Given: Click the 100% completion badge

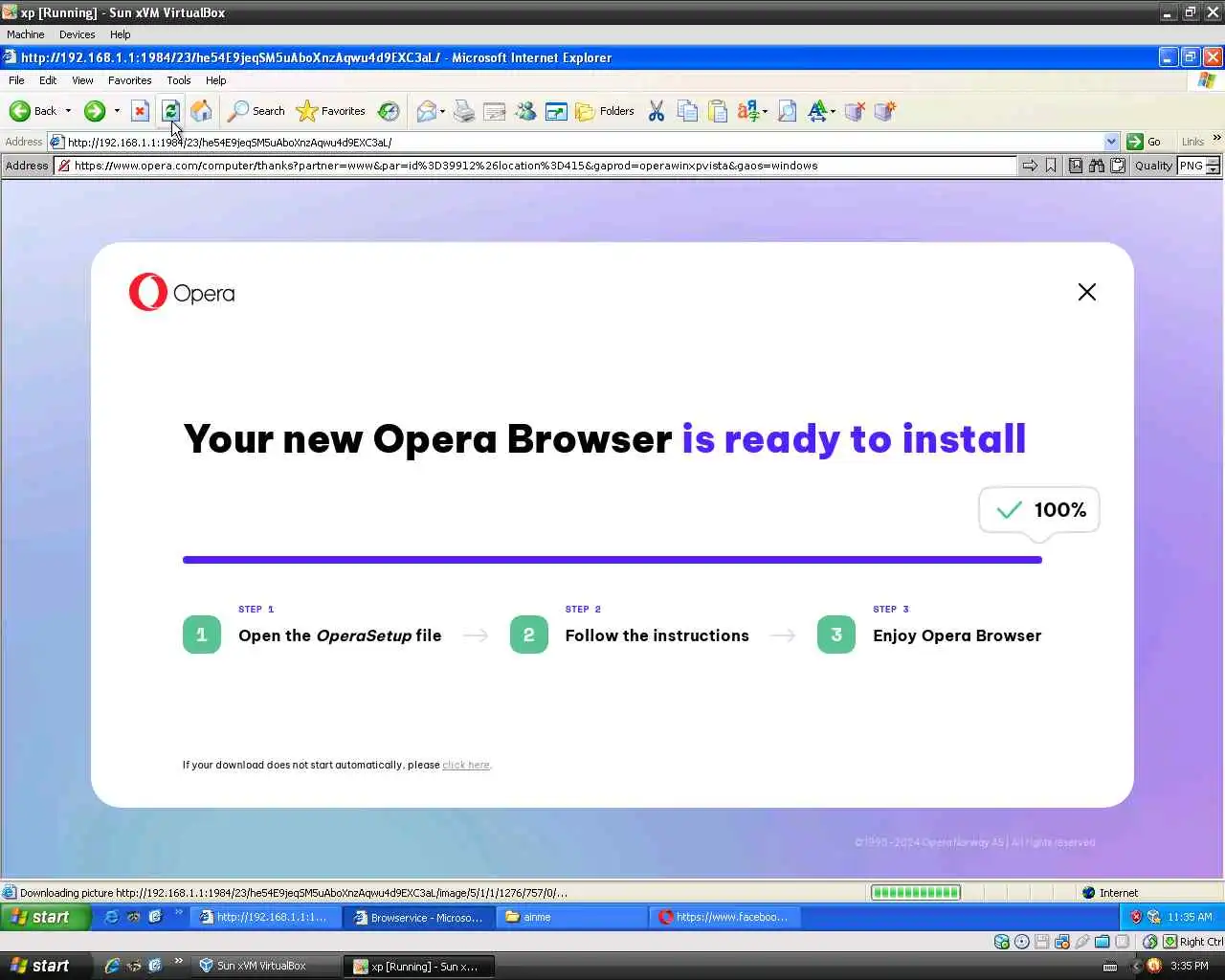Looking at the screenshot, I should [x=1039, y=510].
